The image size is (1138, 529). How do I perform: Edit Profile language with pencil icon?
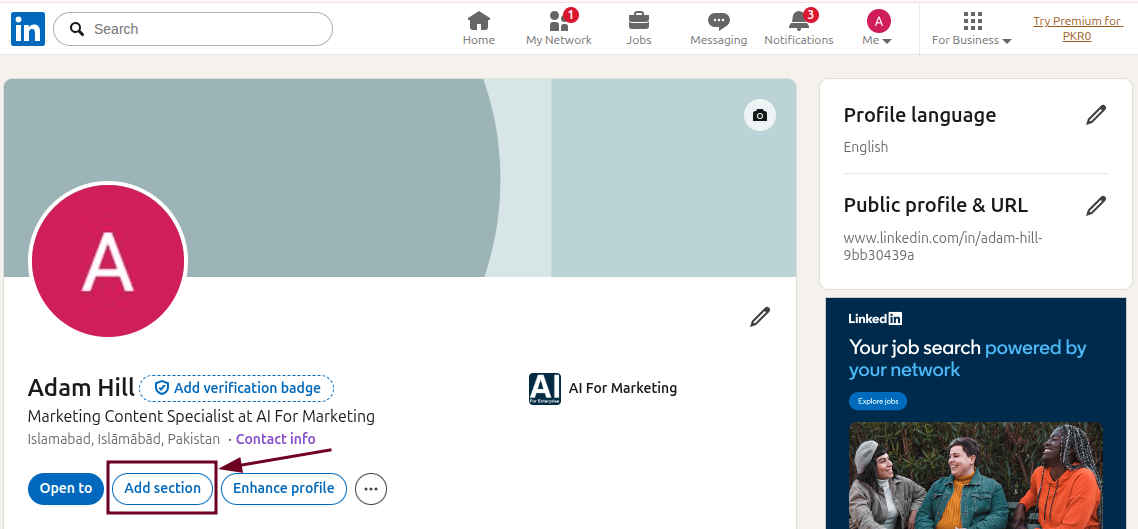(1095, 115)
